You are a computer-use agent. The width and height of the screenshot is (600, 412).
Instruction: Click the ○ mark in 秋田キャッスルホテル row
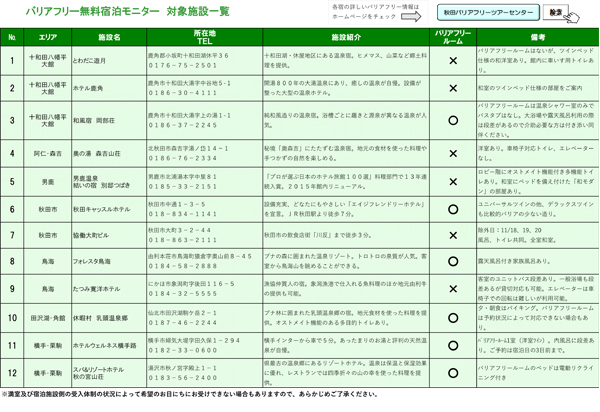click(x=453, y=209)
